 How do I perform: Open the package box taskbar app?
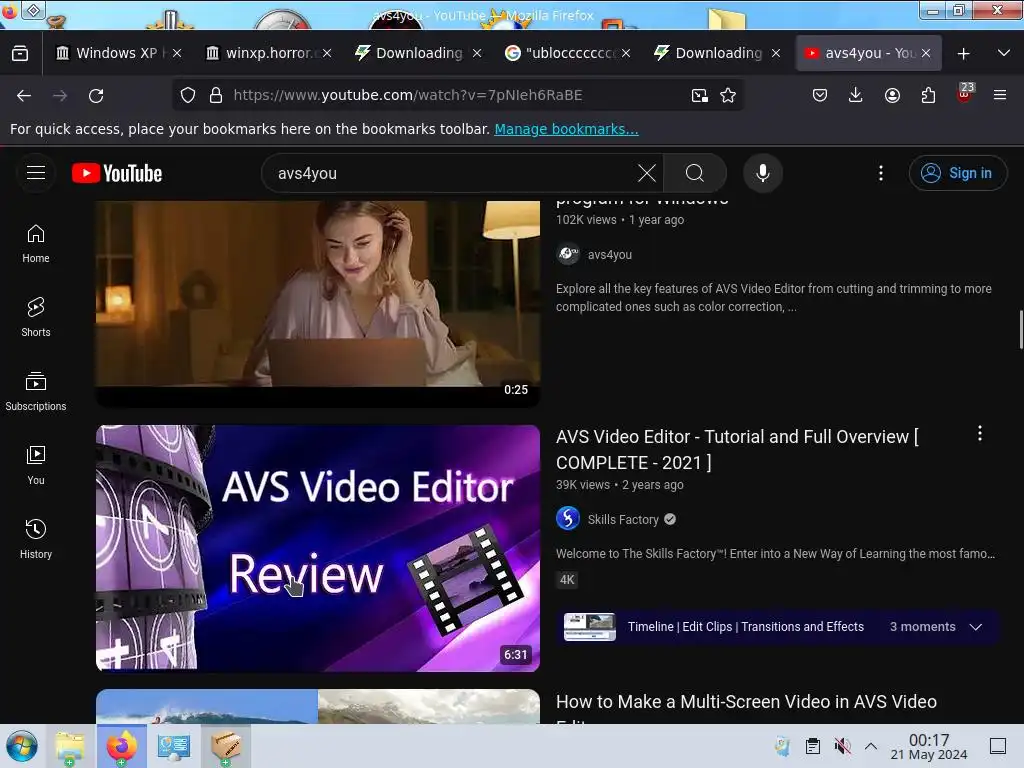[x=226, y=746]
